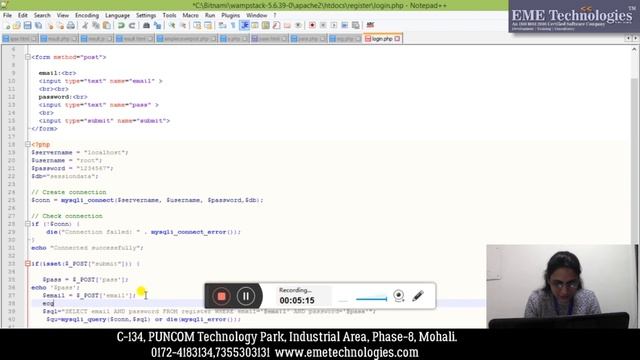Click the recorder pencil annotation icon
640x360 pixels.
click(x=418, y=296)
